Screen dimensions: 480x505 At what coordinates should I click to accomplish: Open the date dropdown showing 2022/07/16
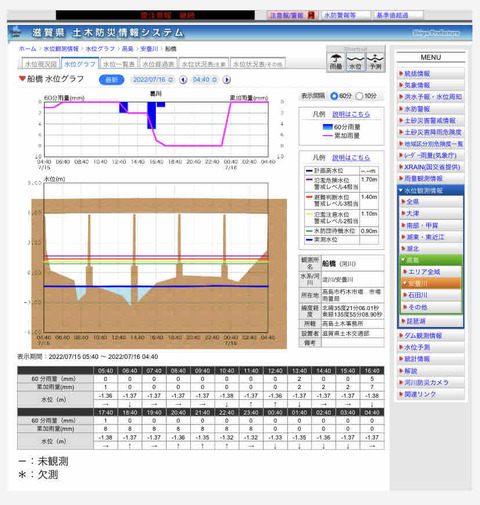(x=153, y=80)
